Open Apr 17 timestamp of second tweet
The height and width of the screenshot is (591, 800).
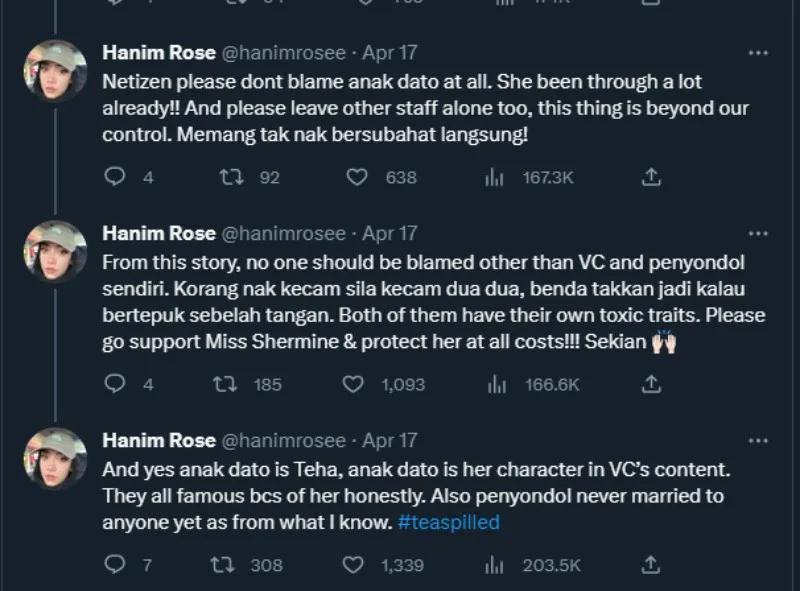coord(390,233)
